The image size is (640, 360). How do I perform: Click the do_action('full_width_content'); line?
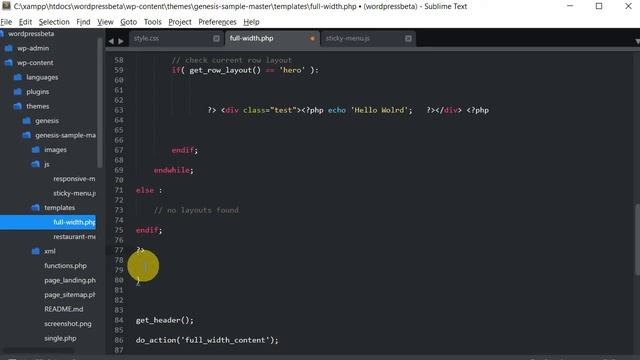point(207,340)
